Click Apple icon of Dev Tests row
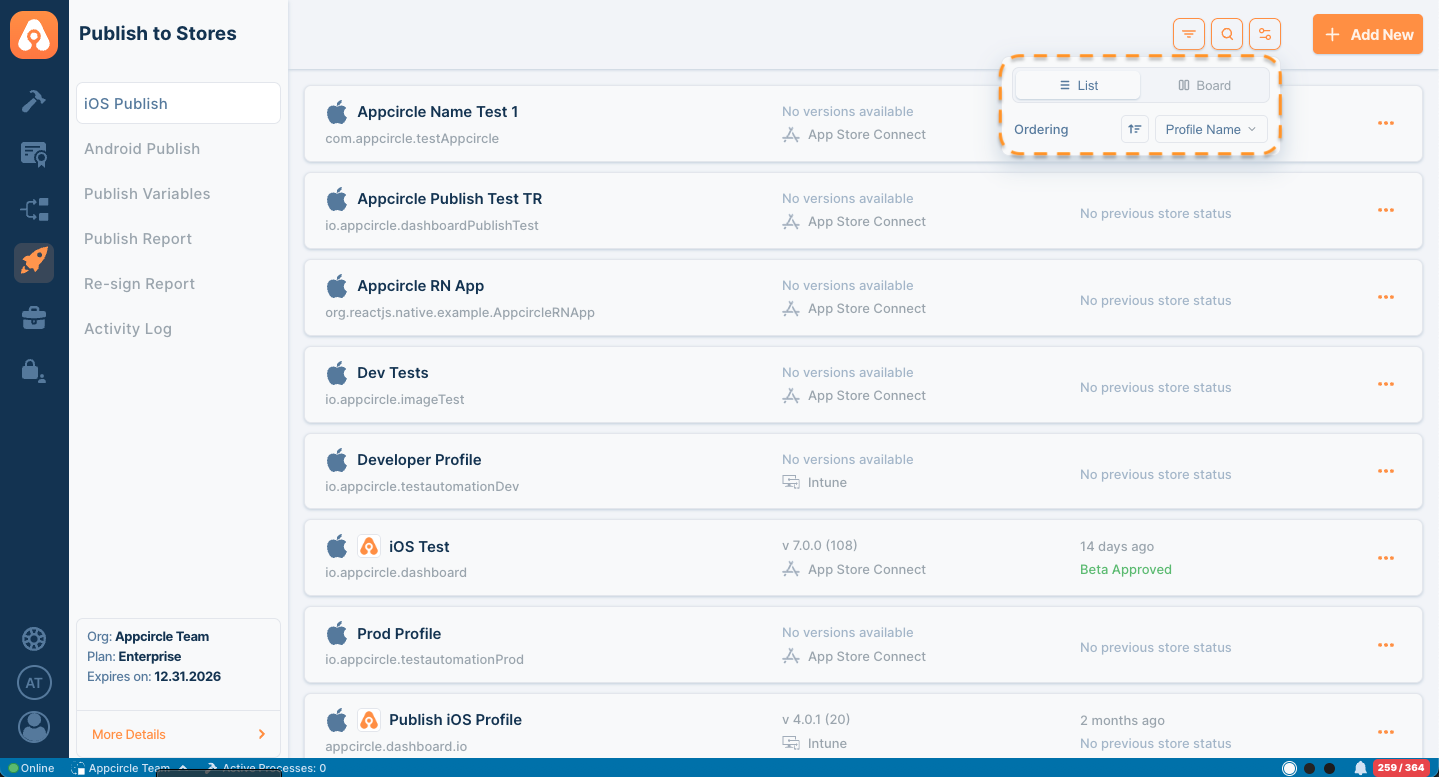This screenshot has height=777, width=1439. (337, 372)
